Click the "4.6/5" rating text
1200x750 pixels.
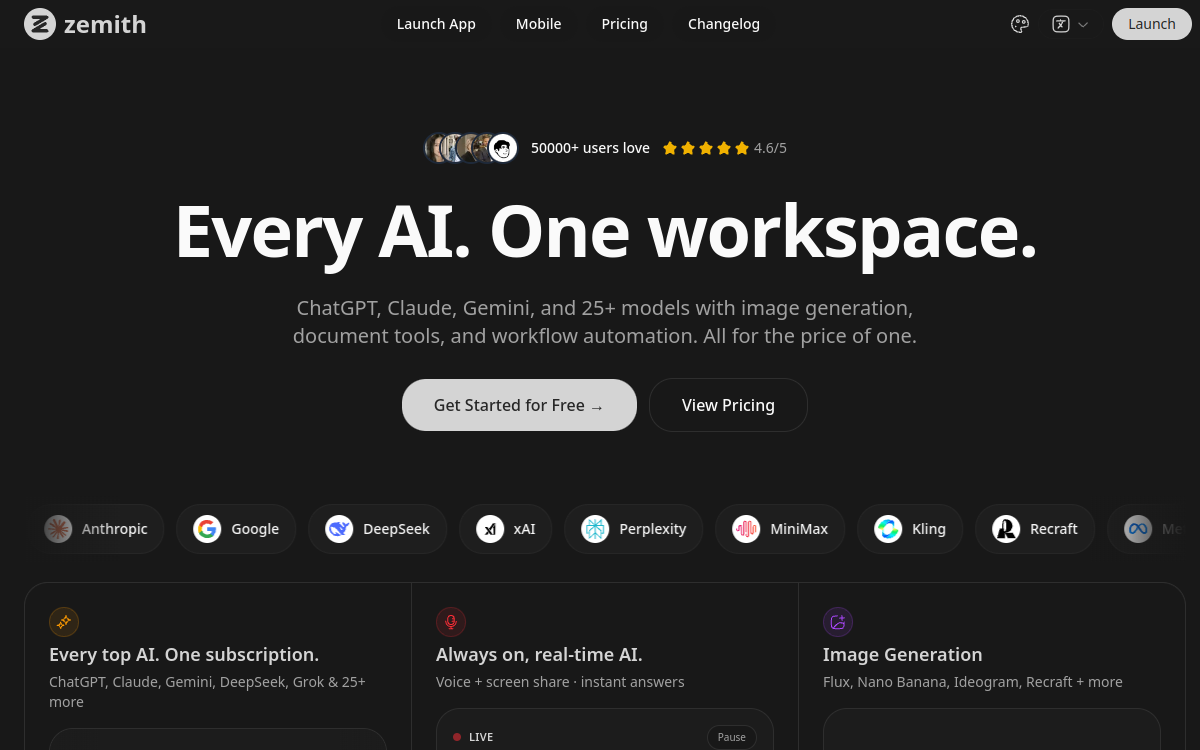pyautogui.click(x=770, y=148)
